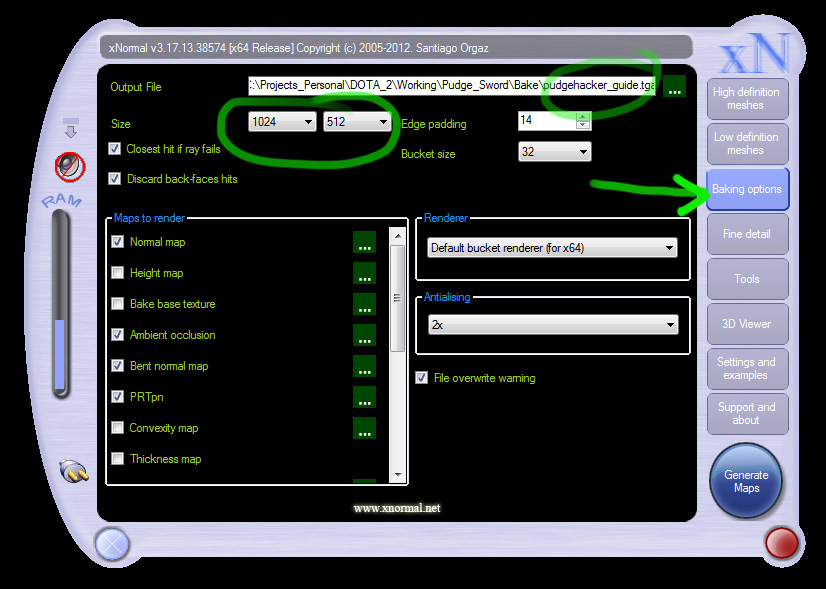Uncheck Bent normal map checkbox
Image resolution: width=826 pixels, height=589 pixels.
(x=117, y=366)
